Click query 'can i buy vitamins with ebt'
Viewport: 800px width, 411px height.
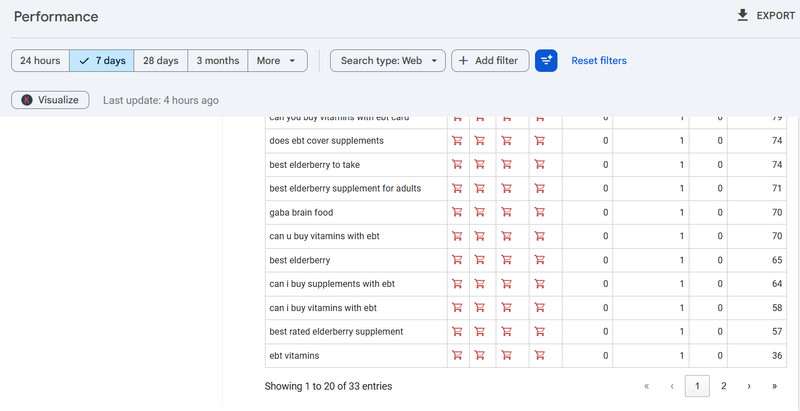pos(323,308)
